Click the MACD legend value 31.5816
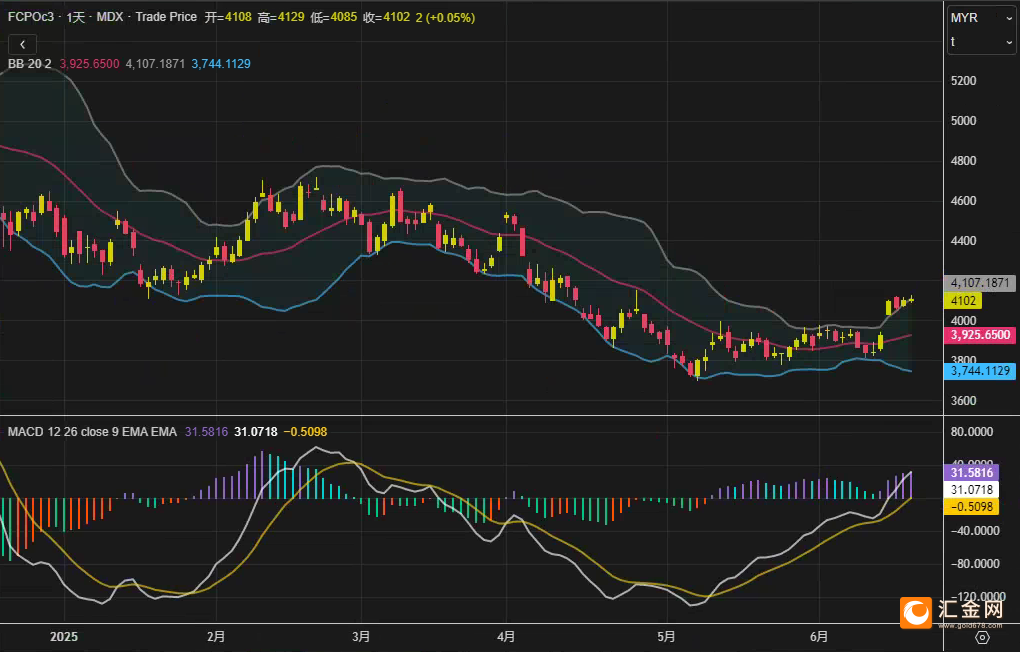This screenshot has width=1020, height=652. (206, 431)
